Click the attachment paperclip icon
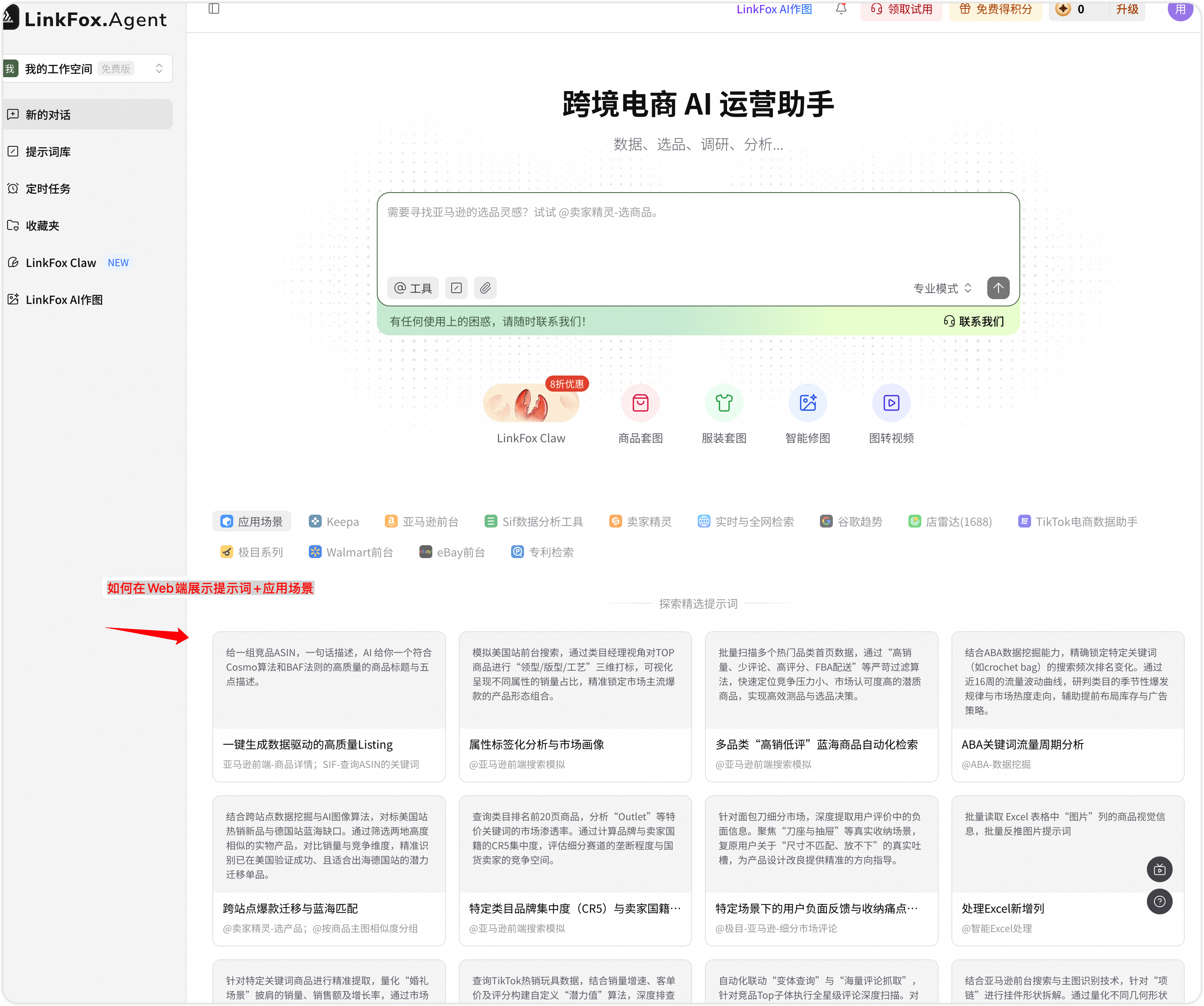1204x1006 pixels. coord(485,288)
